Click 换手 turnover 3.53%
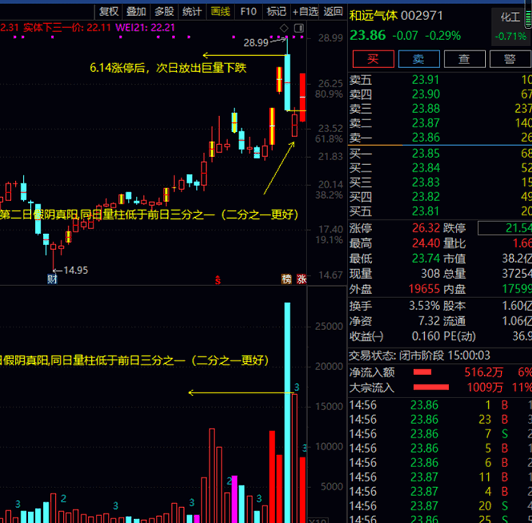 [424, 306]
